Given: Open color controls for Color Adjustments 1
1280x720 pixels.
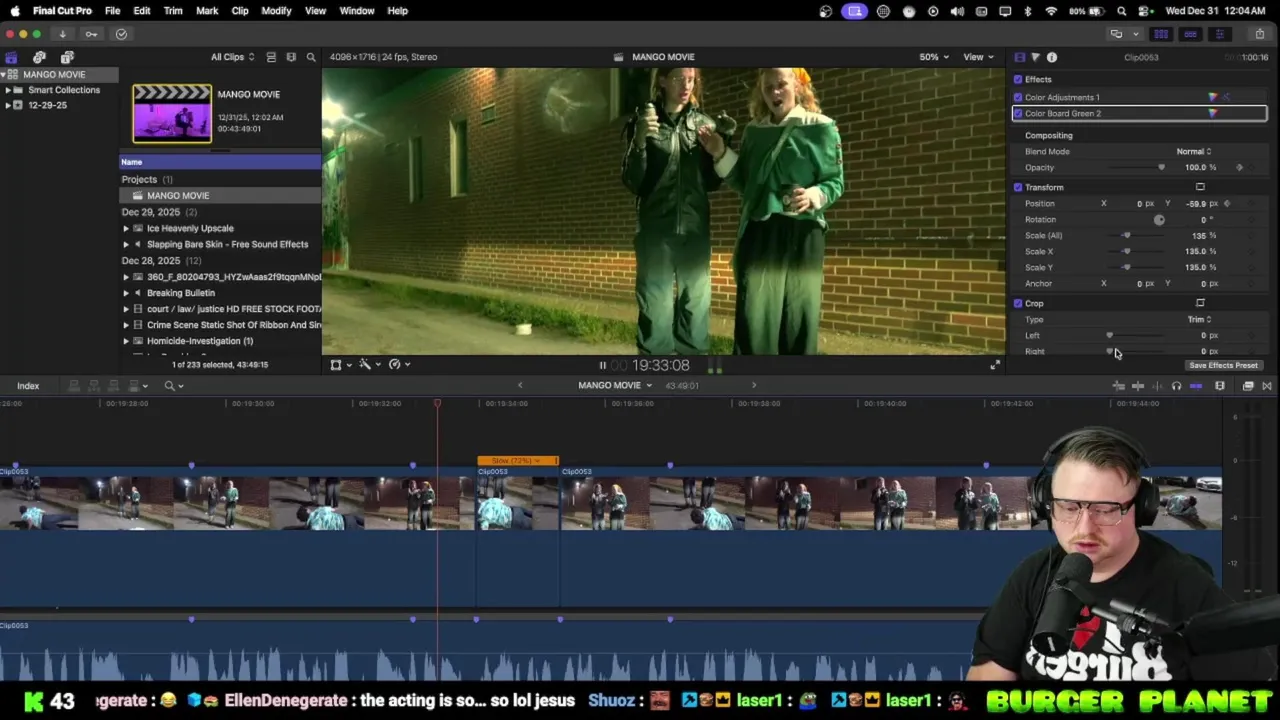Looking at the screenshot, I should [x=1213, y=97].
